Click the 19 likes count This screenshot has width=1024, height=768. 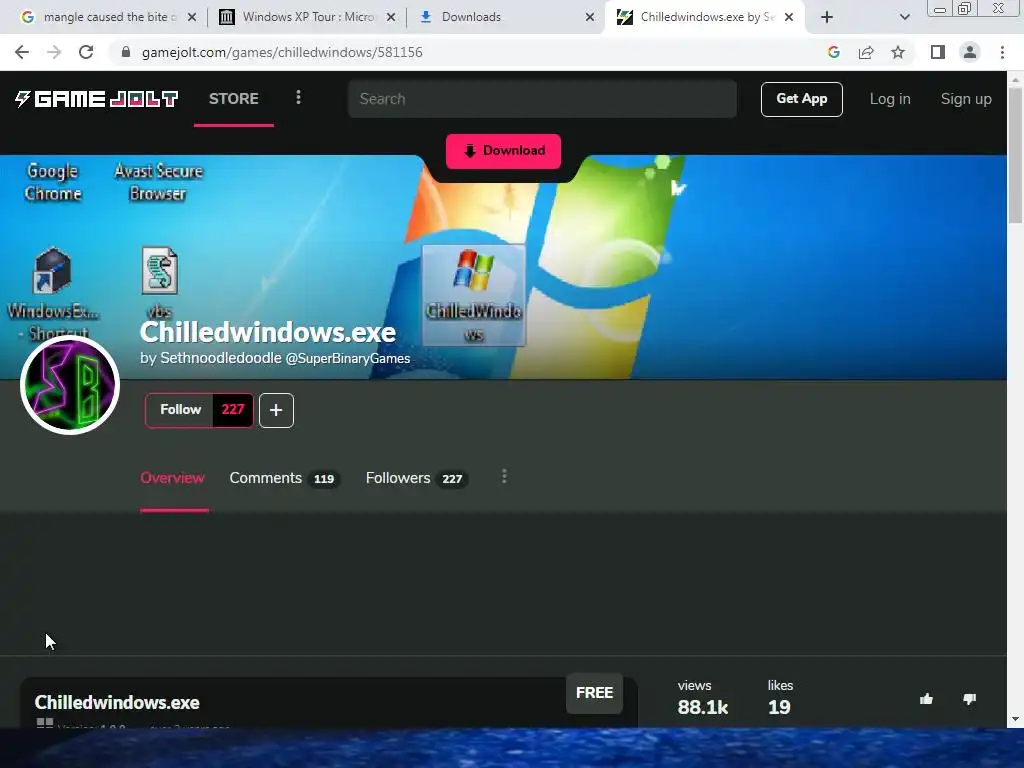coord(779,707)
